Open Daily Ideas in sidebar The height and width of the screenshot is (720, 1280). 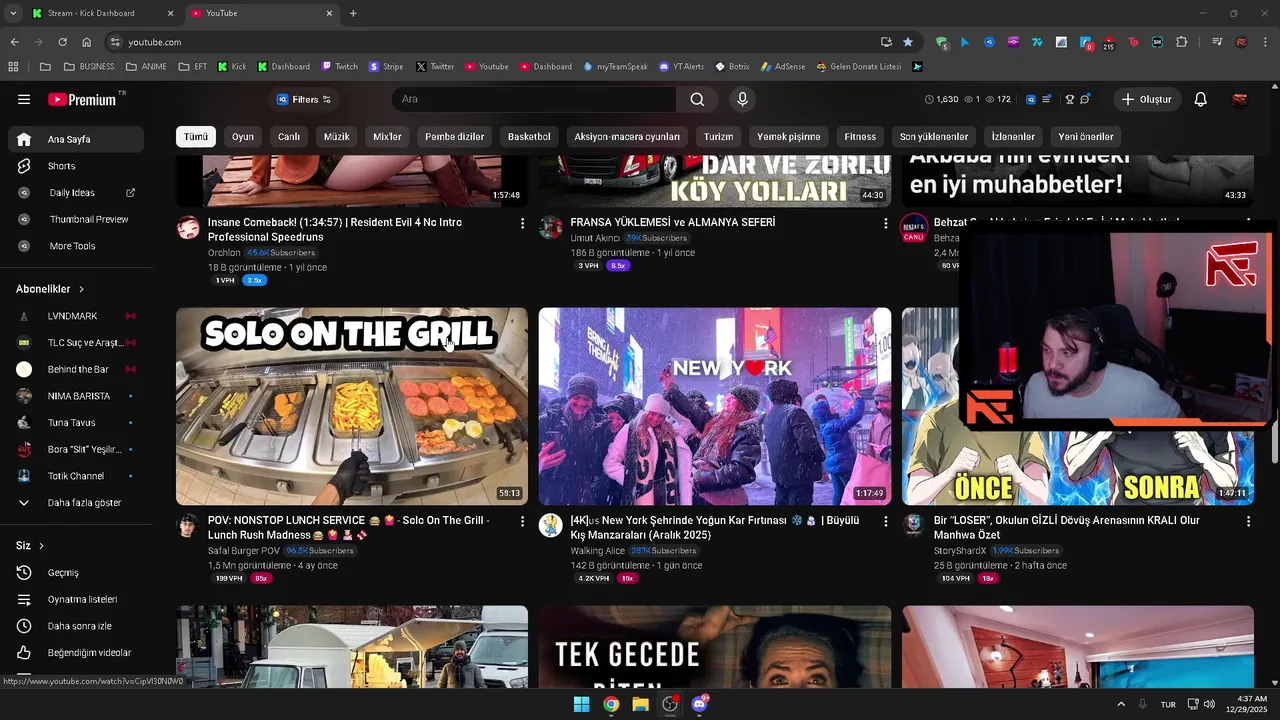pyautogui.click(x=76, y=192)
